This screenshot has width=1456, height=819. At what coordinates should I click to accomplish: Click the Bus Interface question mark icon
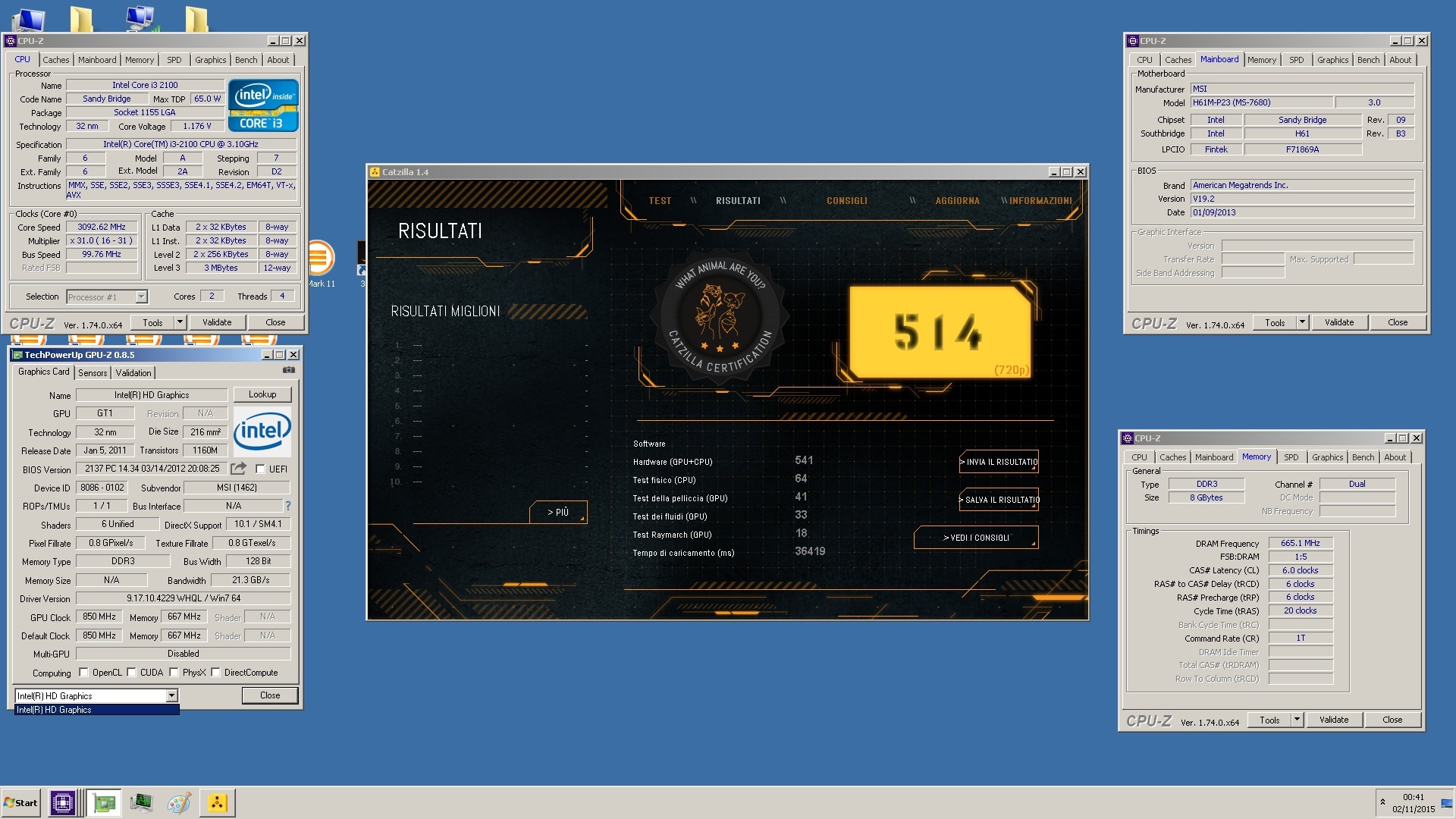pyautogui.click(x=287, y=505)
